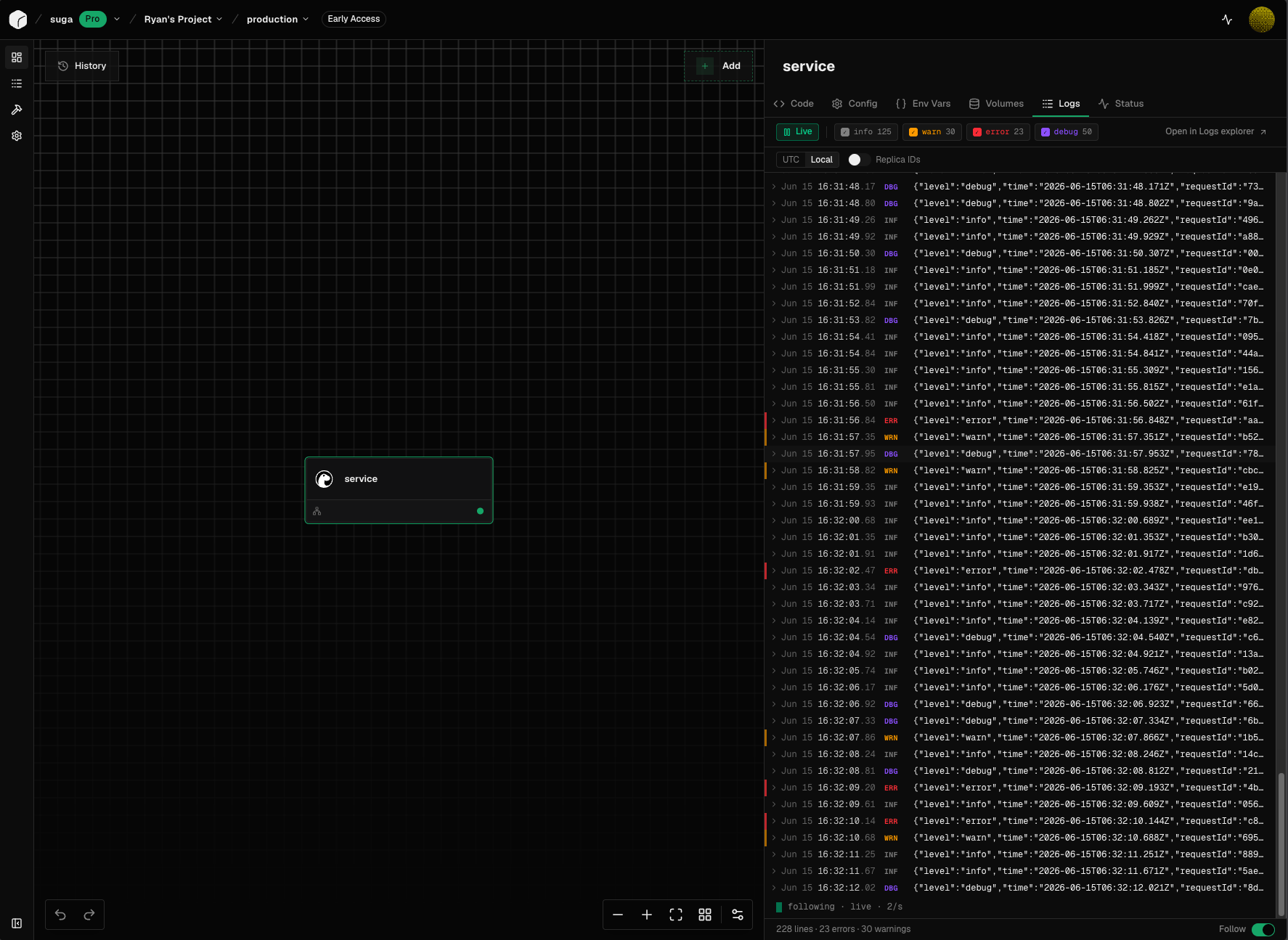
Task: Open the canvas view sidebar icon
Action: (x=17, y=57)
